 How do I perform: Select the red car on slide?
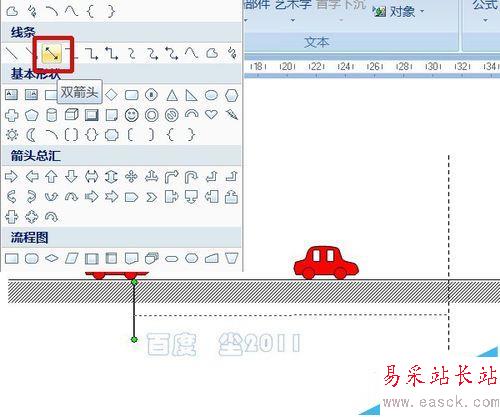(326, 263)
